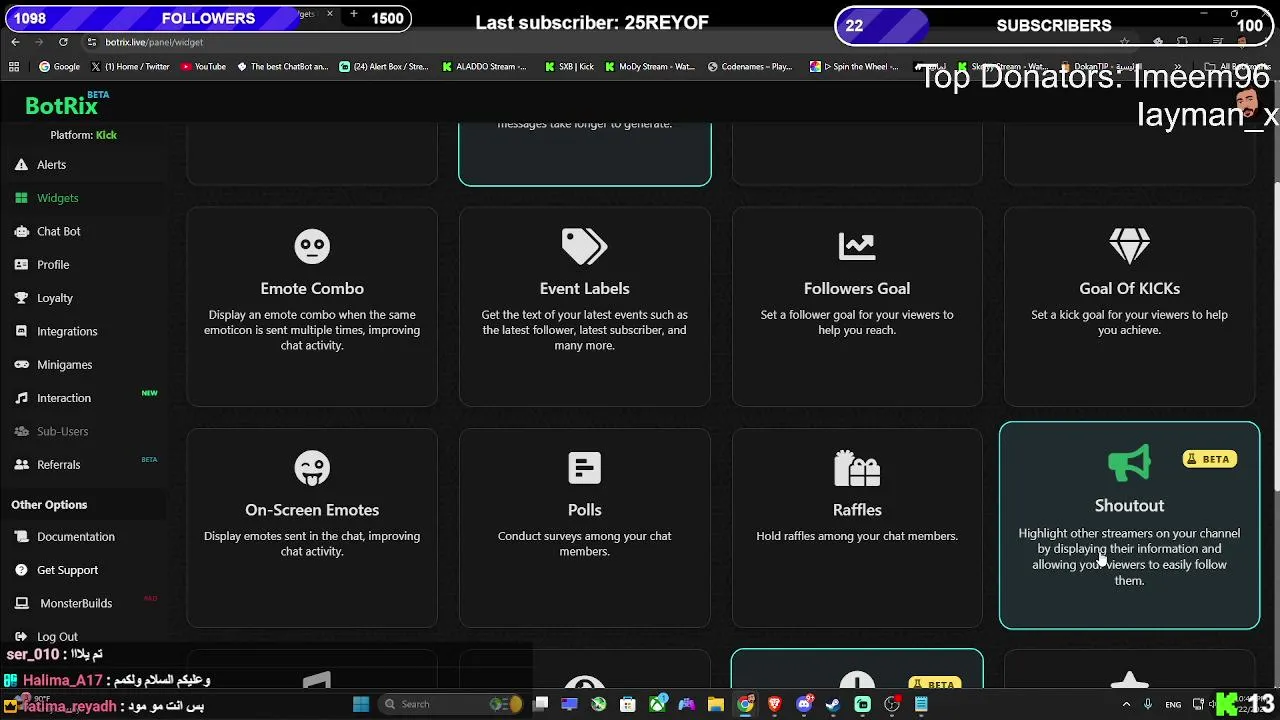Click the Event Labels widget title
Image resolution: width=1280 pixels, height=720 pixels.
[x=584, y=288]
